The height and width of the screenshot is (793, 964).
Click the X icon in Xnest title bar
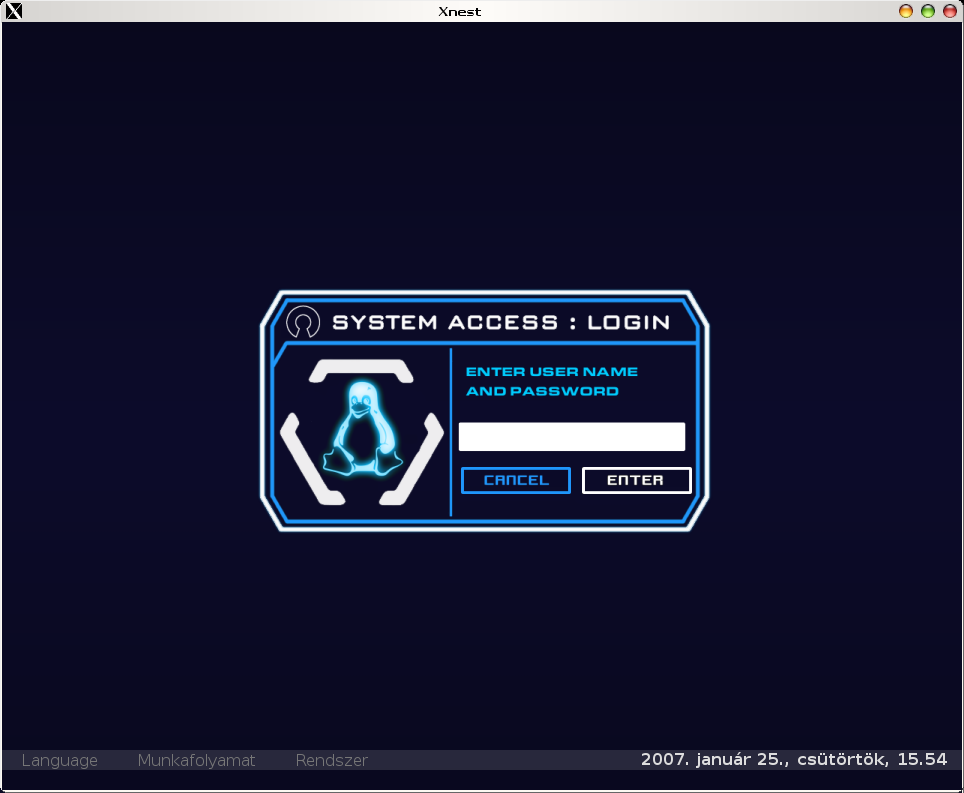(14, 11)
